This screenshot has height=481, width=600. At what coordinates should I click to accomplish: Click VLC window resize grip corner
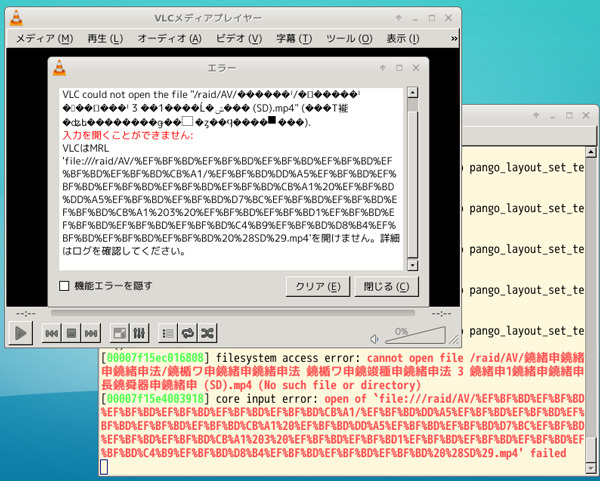click(x=454, y=339)
